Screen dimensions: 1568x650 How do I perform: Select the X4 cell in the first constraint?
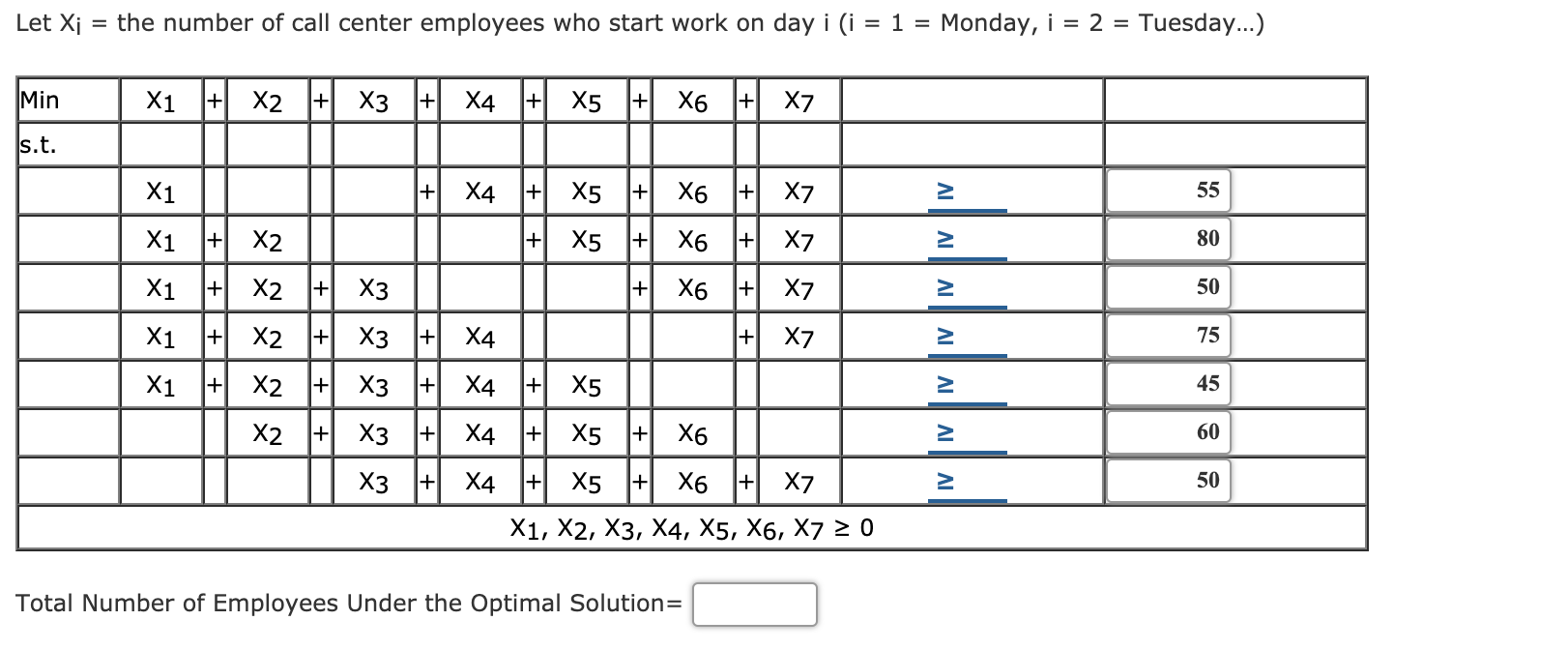pyautogui.click(x=479, y=192)
